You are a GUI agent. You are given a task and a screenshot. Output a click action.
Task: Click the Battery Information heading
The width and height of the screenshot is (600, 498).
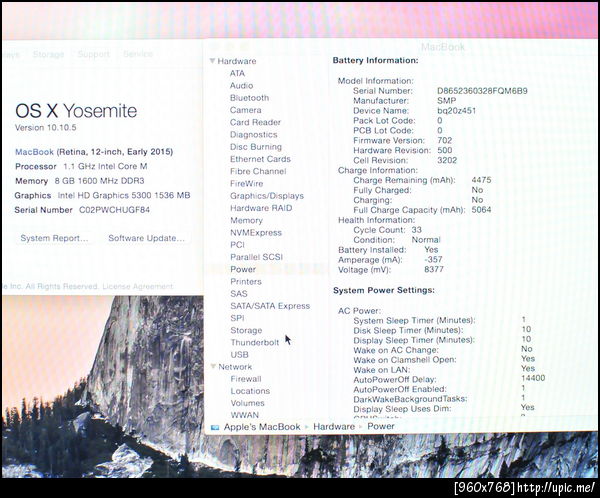coord(375,60)
